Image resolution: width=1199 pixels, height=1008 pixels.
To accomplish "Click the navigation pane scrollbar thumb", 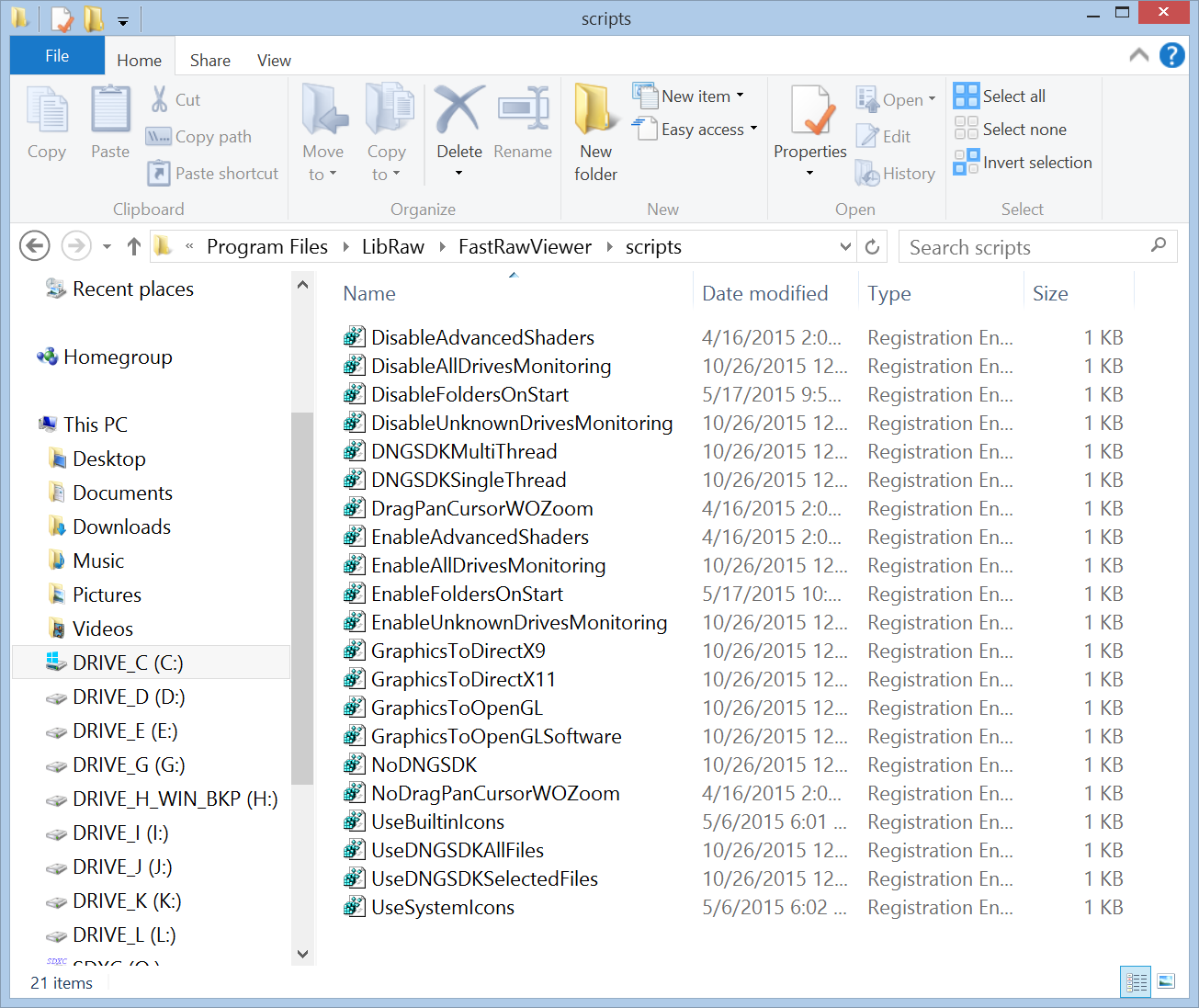I will [302, 597].
